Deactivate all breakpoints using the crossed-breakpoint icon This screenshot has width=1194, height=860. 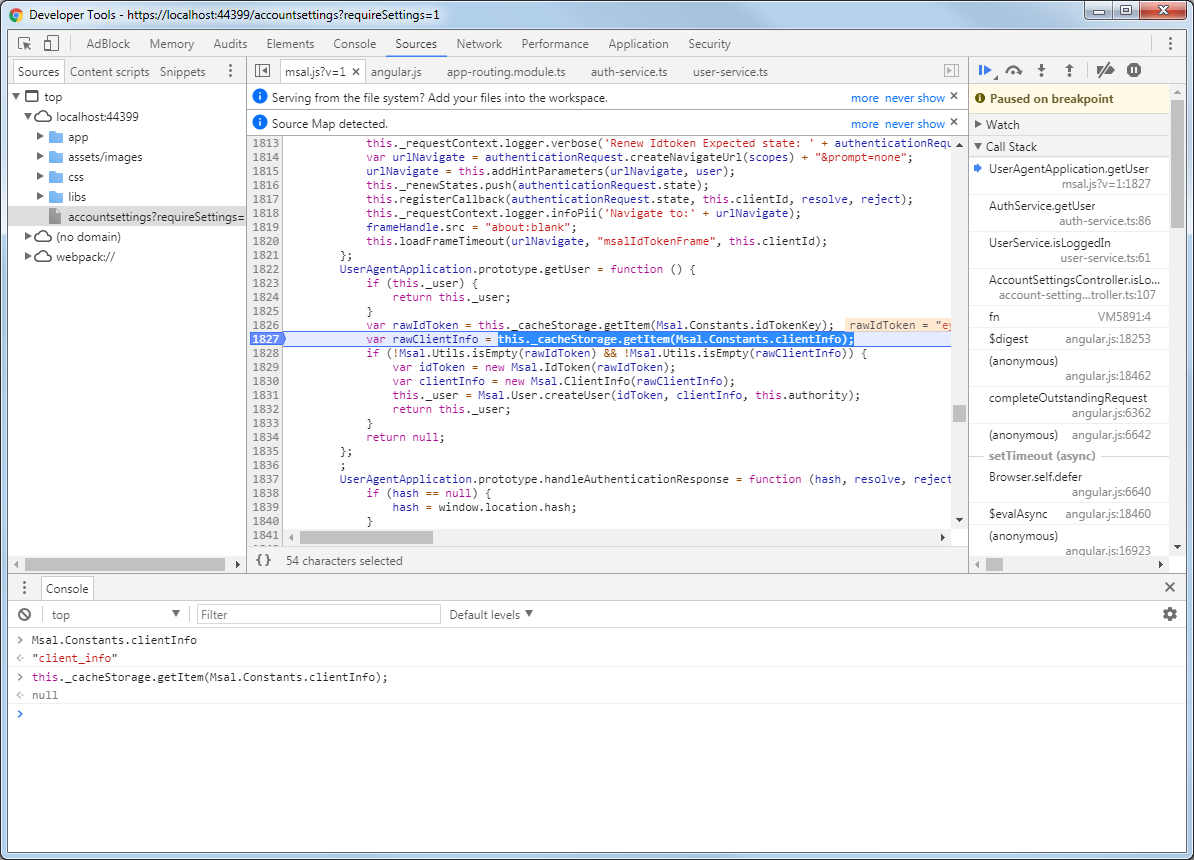(x=1104, y=70)
